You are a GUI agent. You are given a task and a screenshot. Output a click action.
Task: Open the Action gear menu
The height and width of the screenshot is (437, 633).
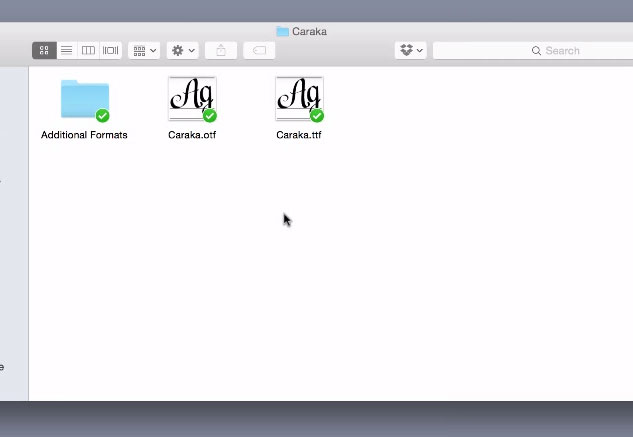[182, 50]
